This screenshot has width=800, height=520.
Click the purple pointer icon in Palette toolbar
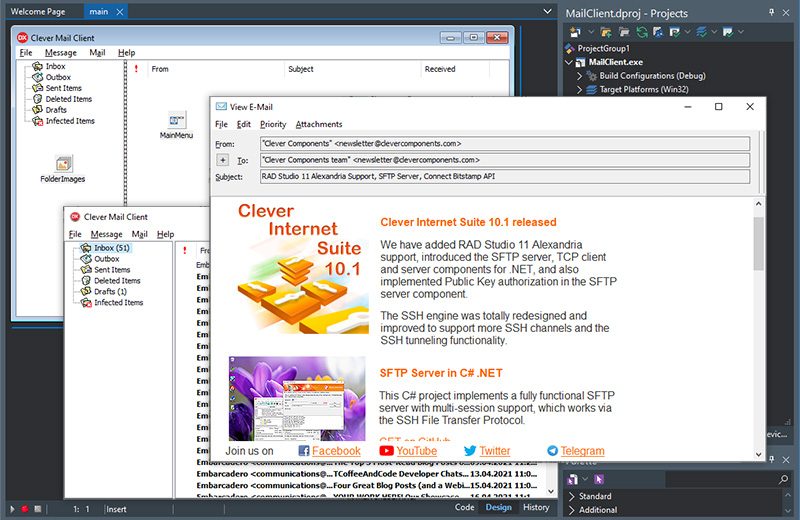pyautogui.click(x=599, y=479)
